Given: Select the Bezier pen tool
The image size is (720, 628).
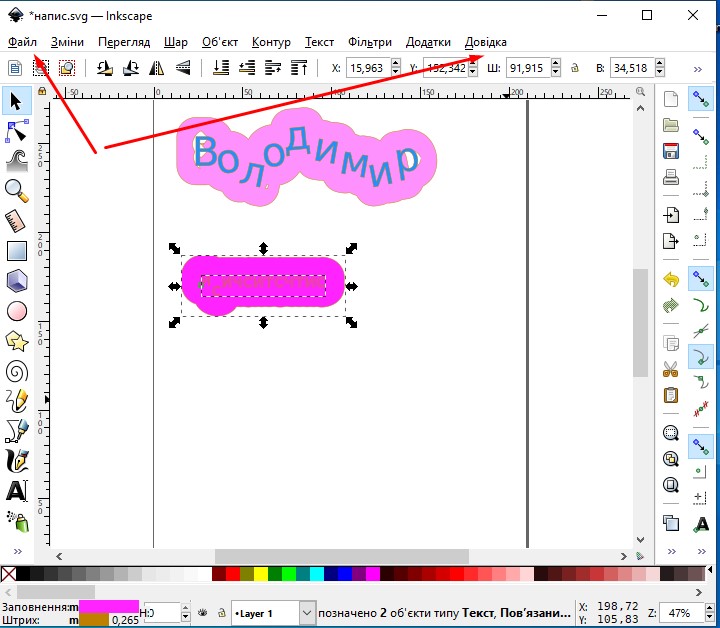Looking at the screenshot, I should pos(17,431).
